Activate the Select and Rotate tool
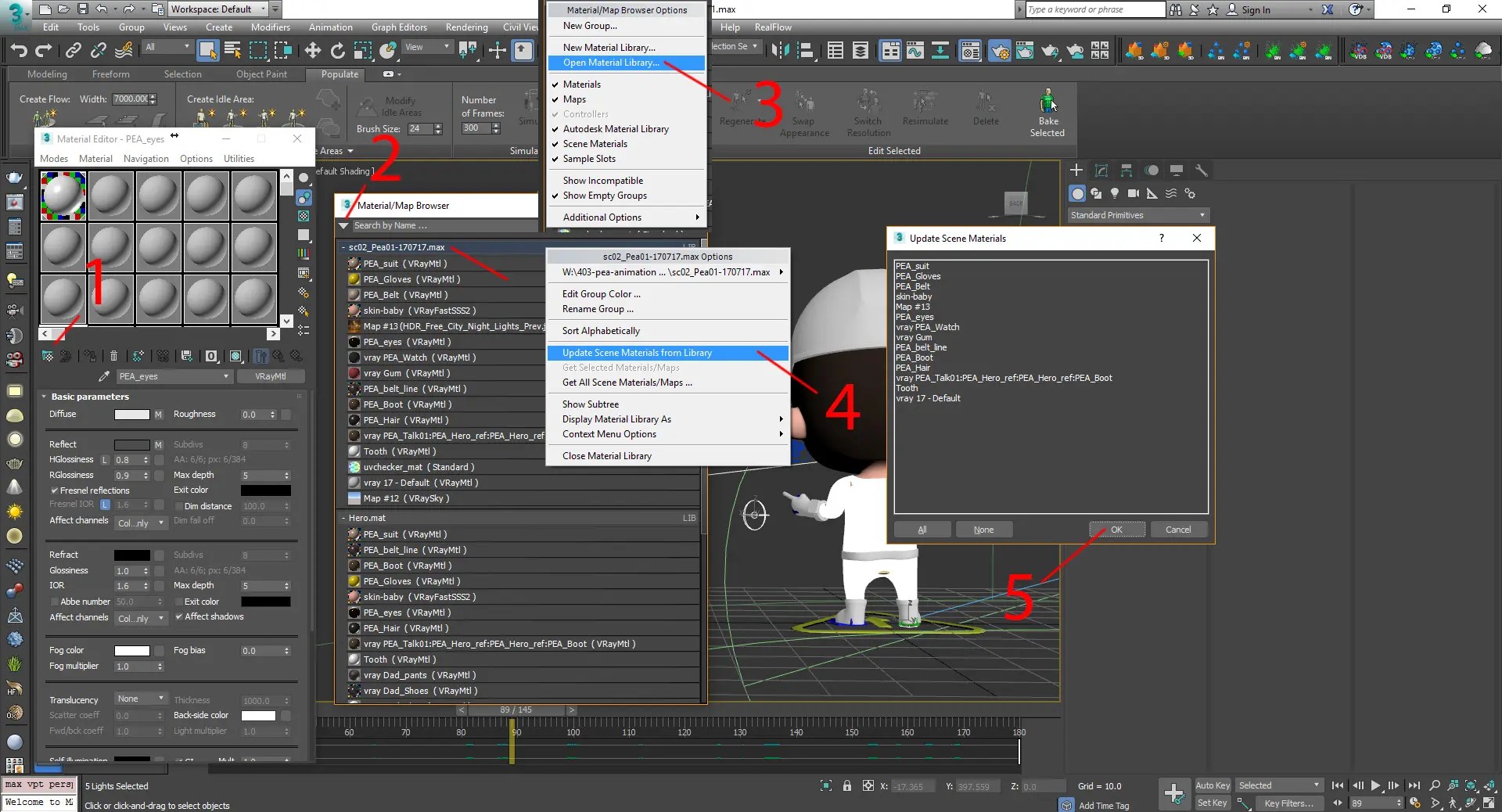The height and width of the screenshot is (812, 1502). tap(337, 51)
